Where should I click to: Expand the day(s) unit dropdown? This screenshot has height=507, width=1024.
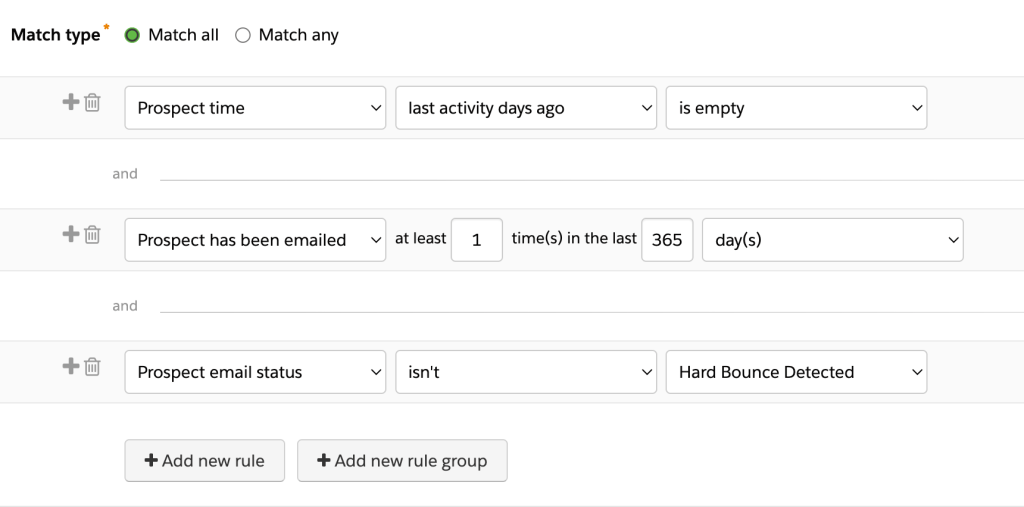(832, 240)
